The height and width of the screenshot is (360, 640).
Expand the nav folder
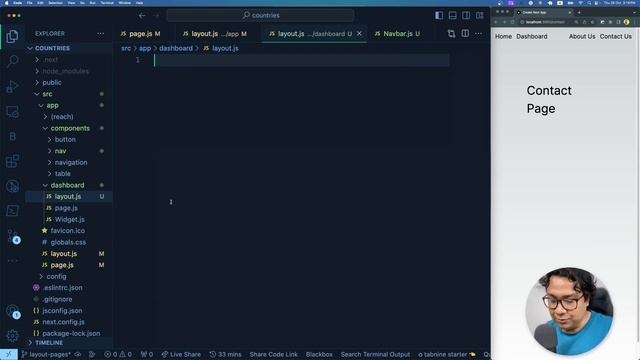[60, 151]
